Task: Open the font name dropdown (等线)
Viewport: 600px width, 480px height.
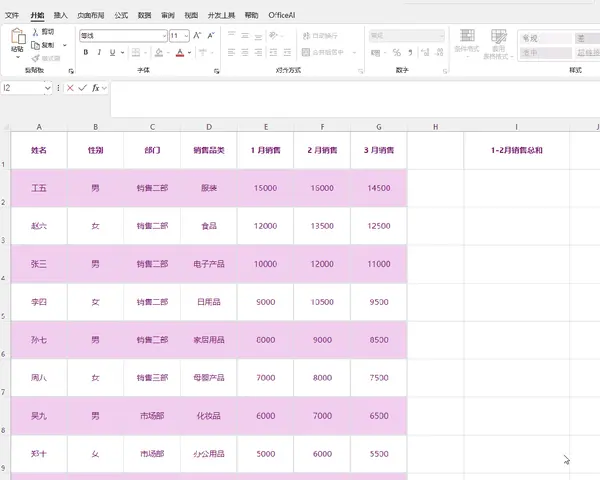Action: coord(164,36)
